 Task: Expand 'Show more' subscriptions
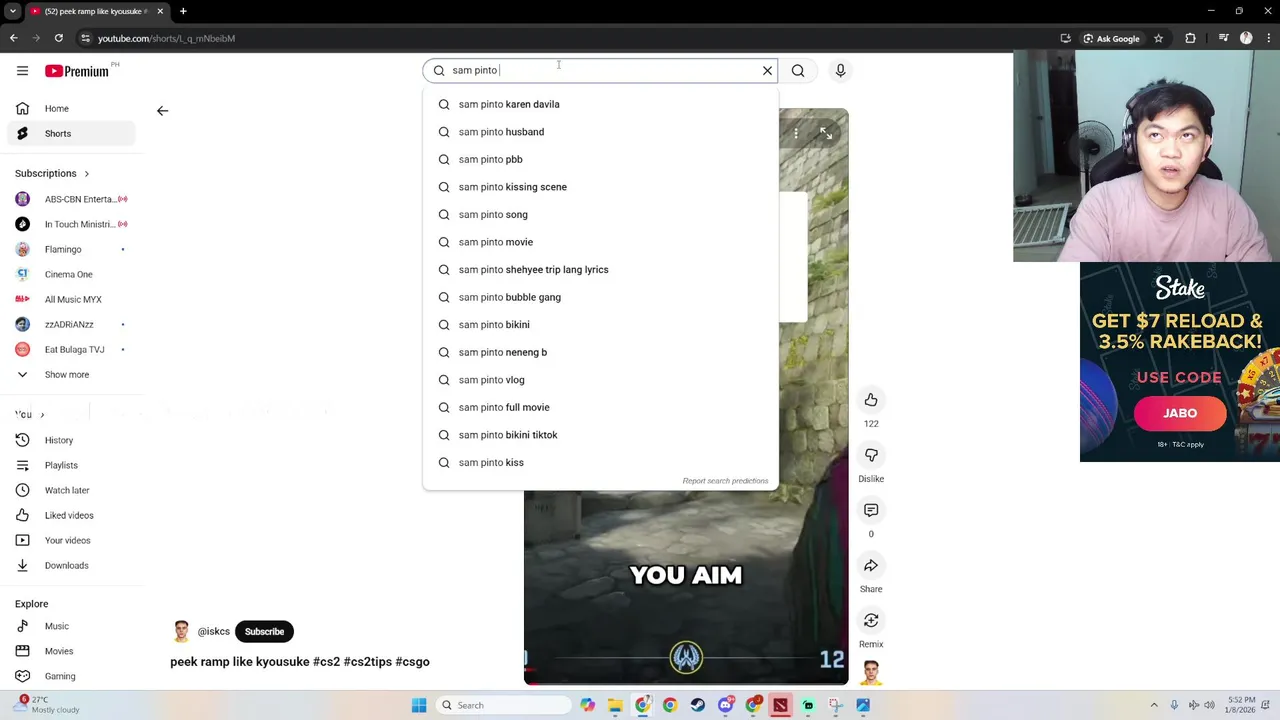coord(71,374)
